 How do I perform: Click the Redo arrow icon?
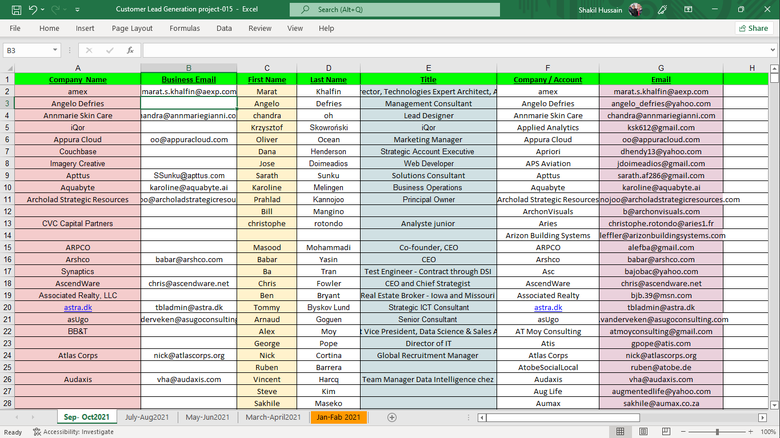55,9
